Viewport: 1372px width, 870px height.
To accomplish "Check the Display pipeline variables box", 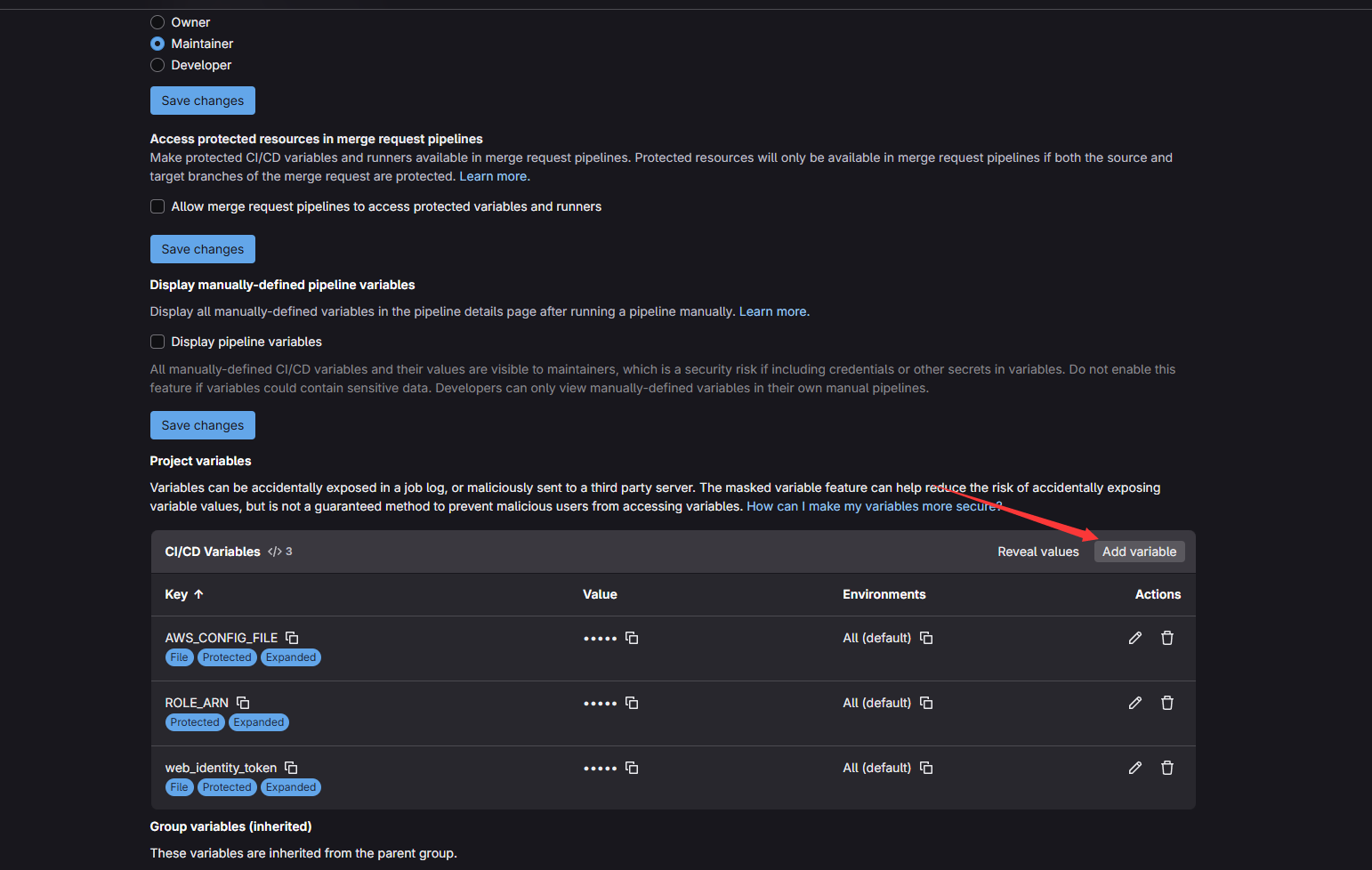I will 157,342.
